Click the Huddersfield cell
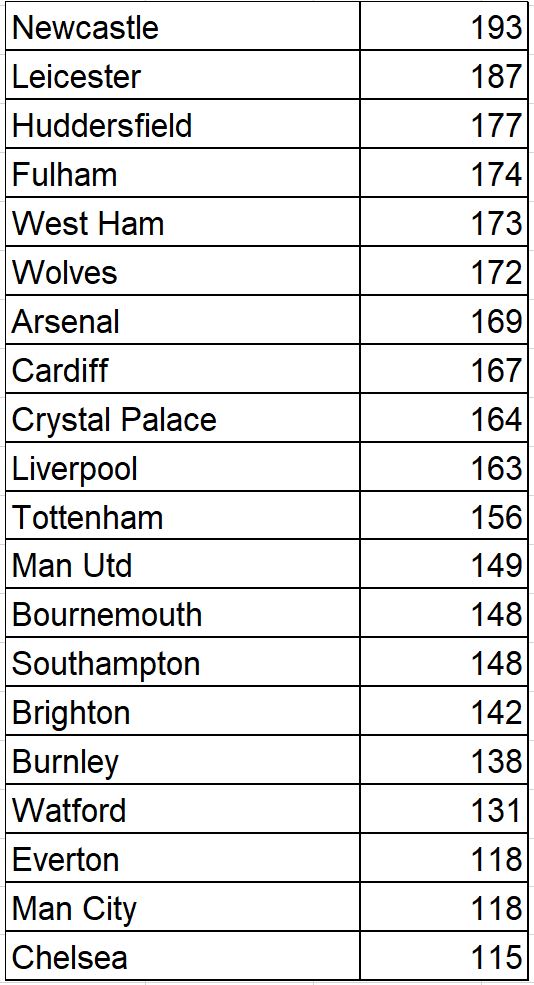This screenshot has width=534, height=985. [183, 124]
